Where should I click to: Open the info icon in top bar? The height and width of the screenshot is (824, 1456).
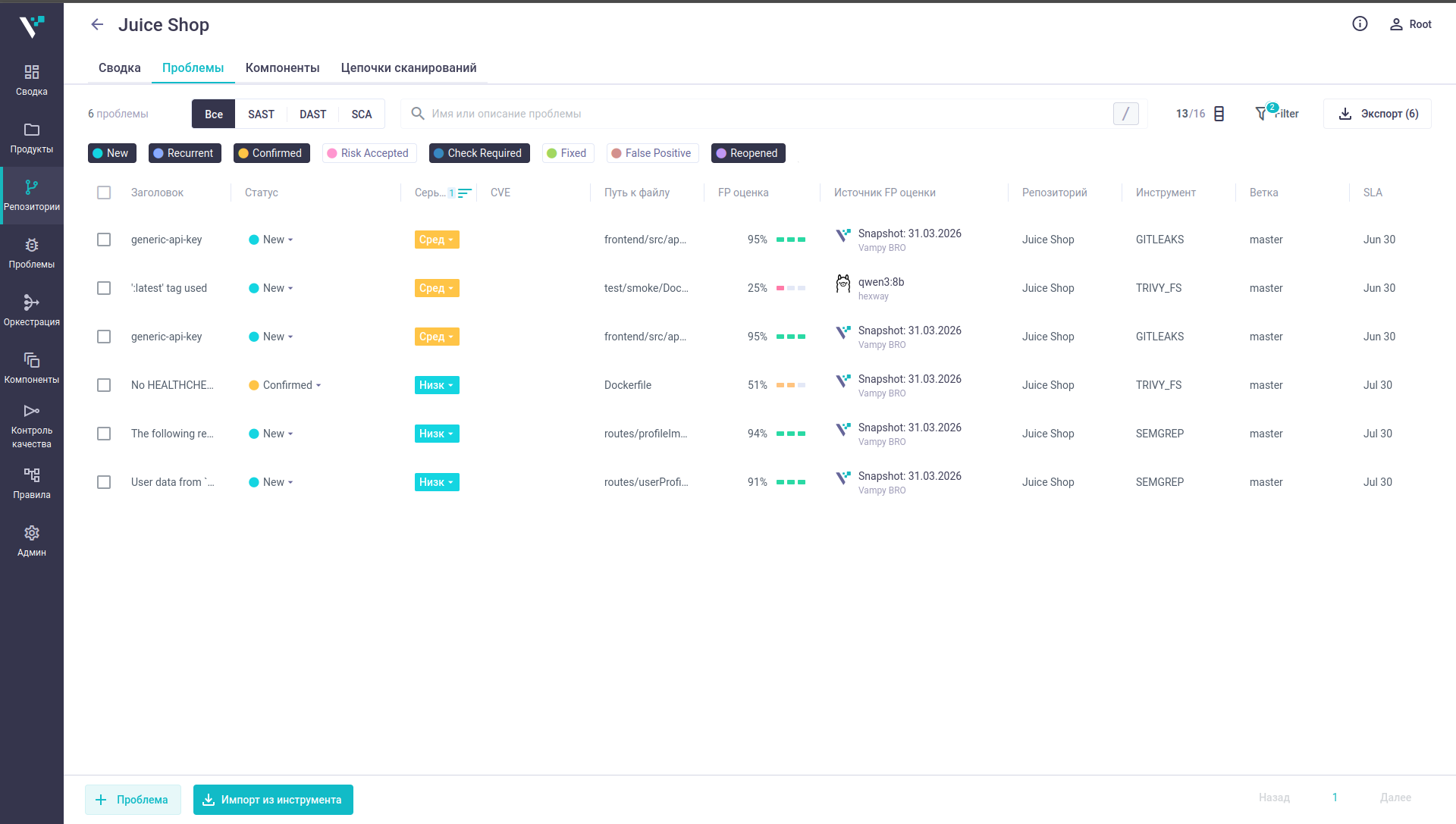coord(1360,24)
